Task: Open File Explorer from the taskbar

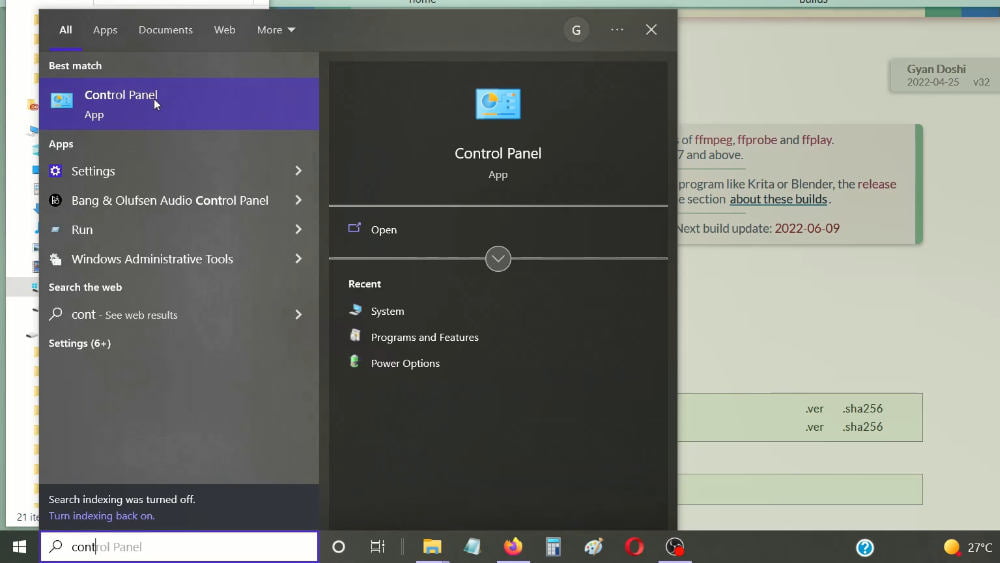Action: 432,546
